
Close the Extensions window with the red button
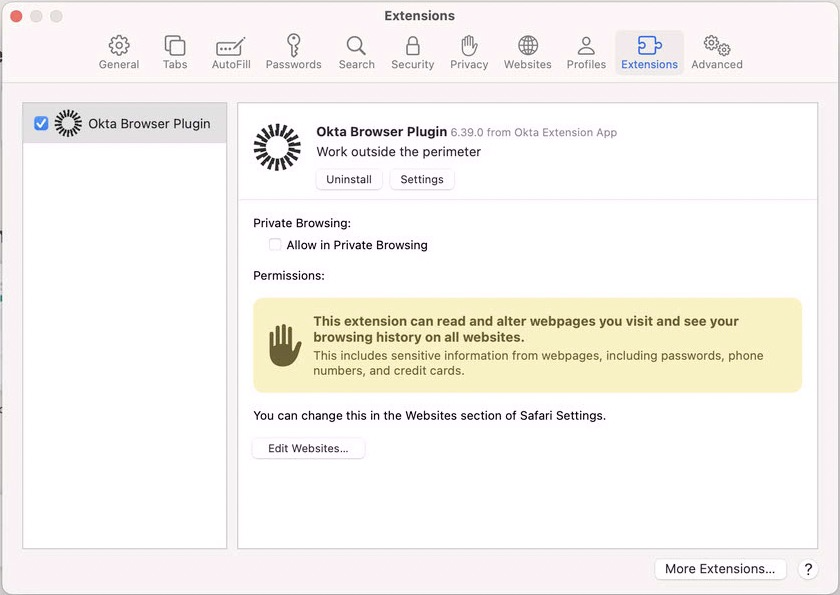(x=16, y=16)
